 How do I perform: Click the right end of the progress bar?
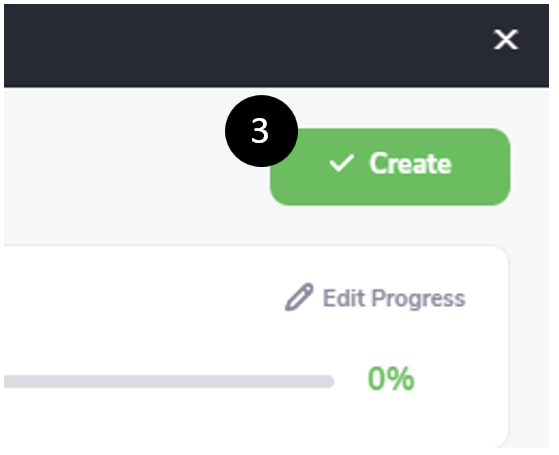coord(330,381)
